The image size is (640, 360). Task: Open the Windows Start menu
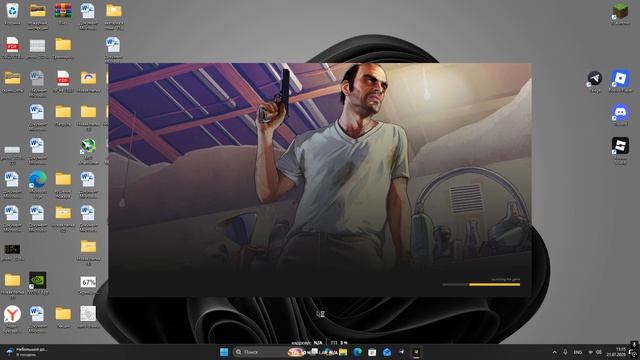click(224, 352)
